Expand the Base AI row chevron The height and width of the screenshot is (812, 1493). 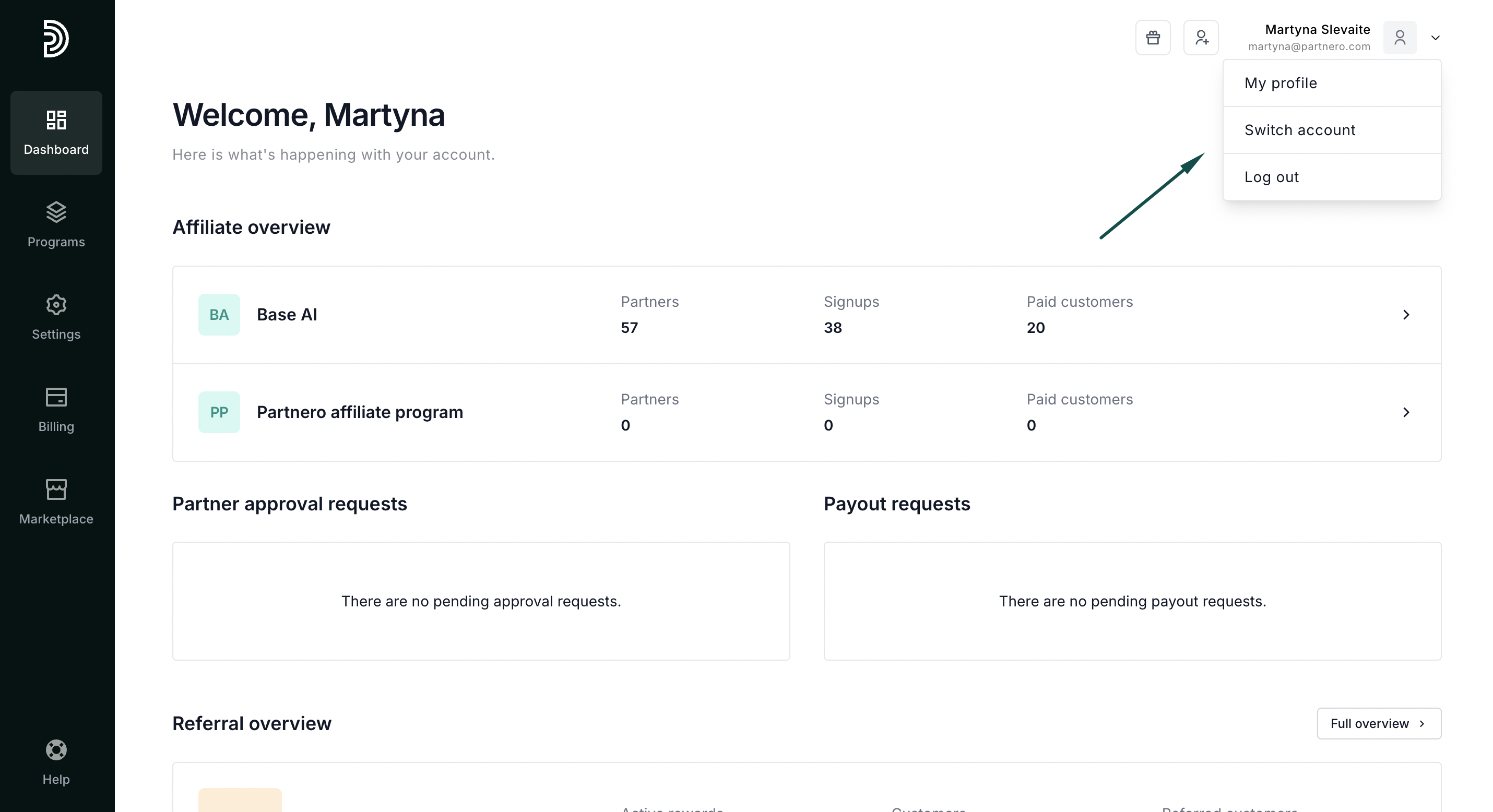pos(1406,315)
